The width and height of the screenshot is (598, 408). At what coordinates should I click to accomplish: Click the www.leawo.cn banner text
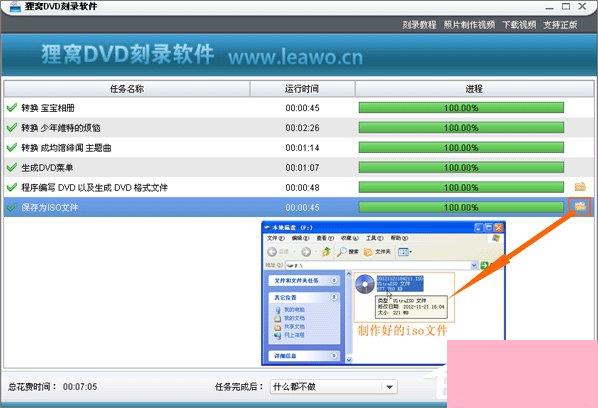tap(296, 57)
